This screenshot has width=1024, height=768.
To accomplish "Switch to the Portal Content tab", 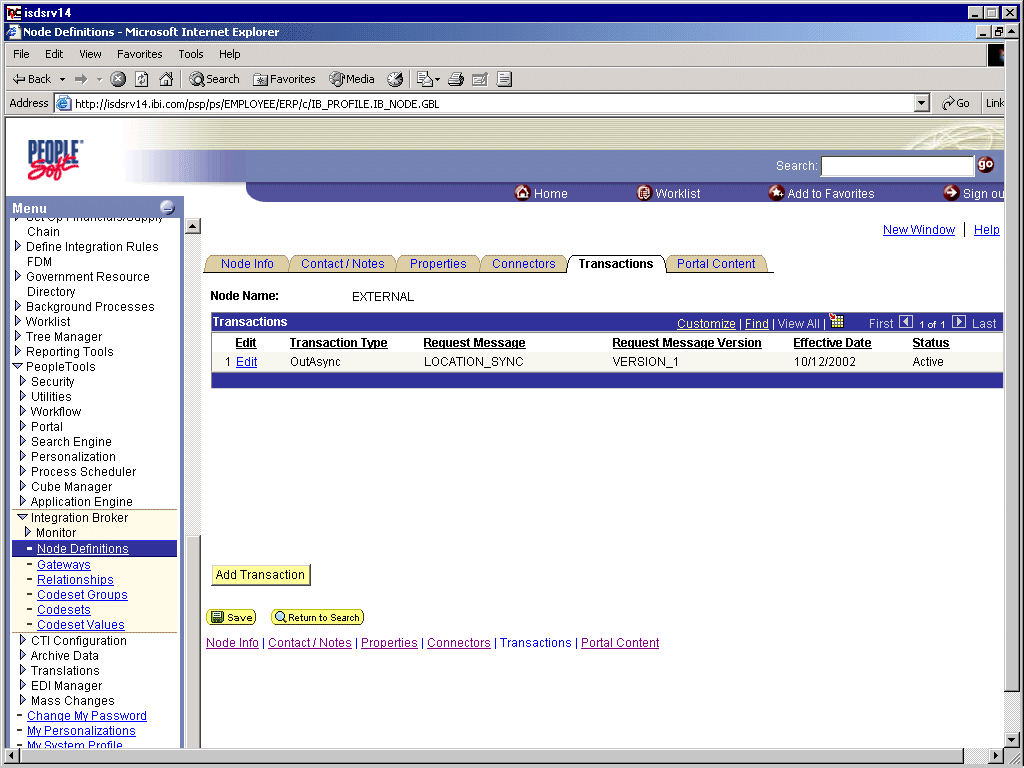I will point(716,264).
